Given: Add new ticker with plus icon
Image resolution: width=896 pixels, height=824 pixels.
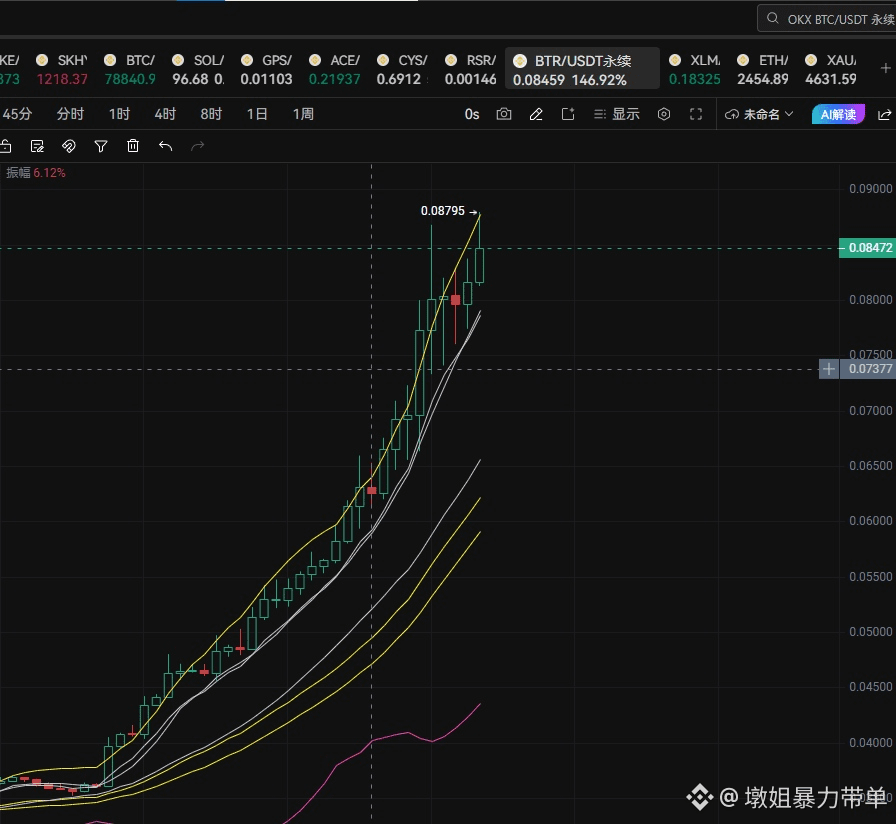Looking at the screenshot, I should click(885, 69).
